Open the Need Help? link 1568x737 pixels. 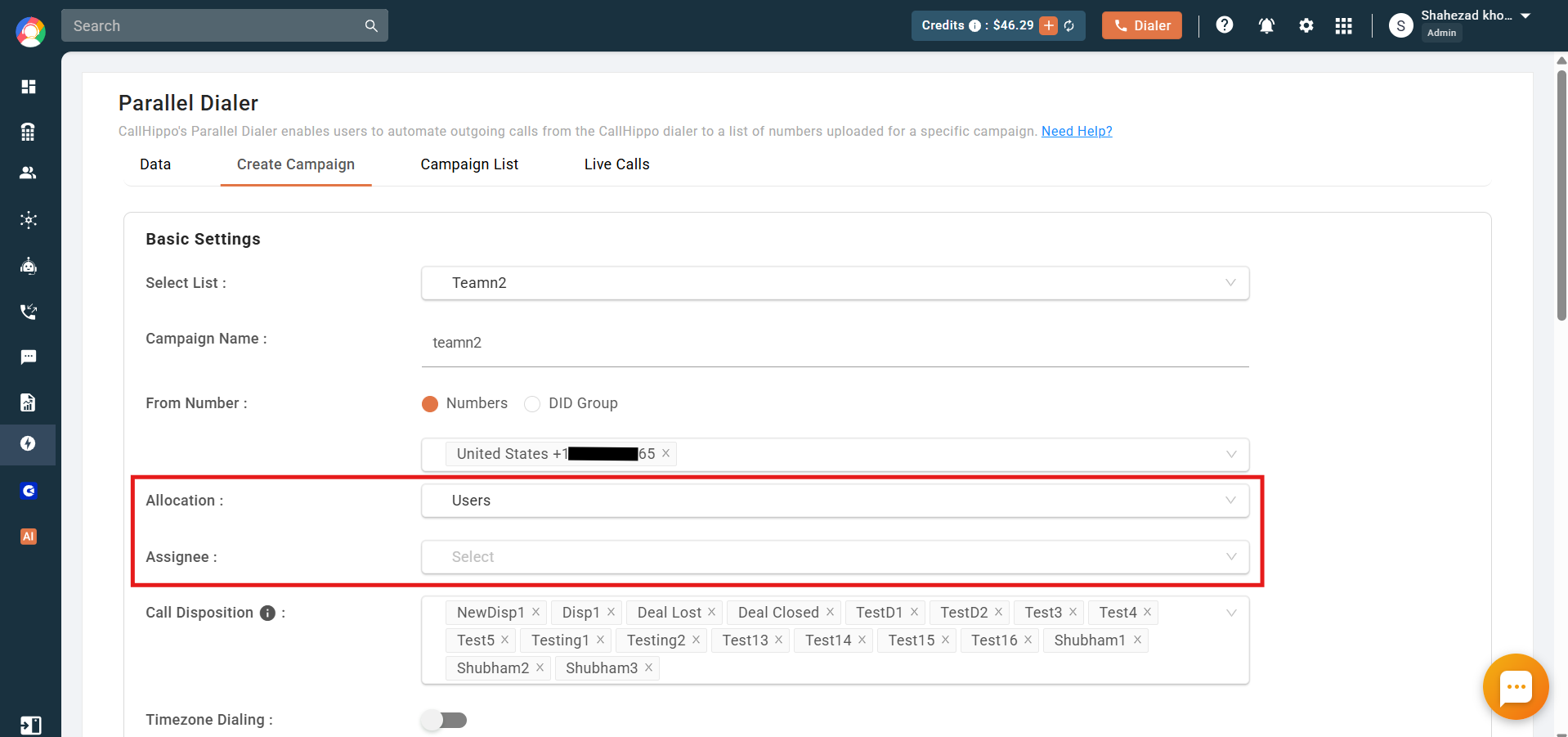(x=1077, y=131)
